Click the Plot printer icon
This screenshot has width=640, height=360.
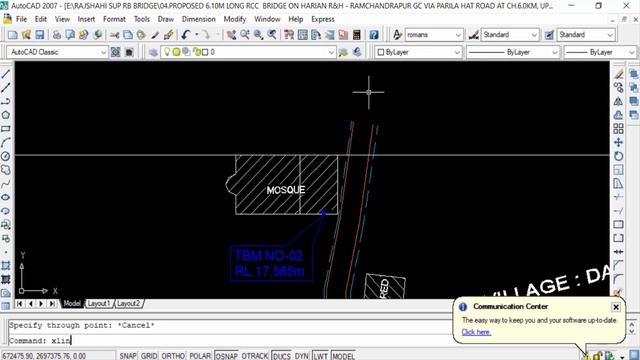56,35
